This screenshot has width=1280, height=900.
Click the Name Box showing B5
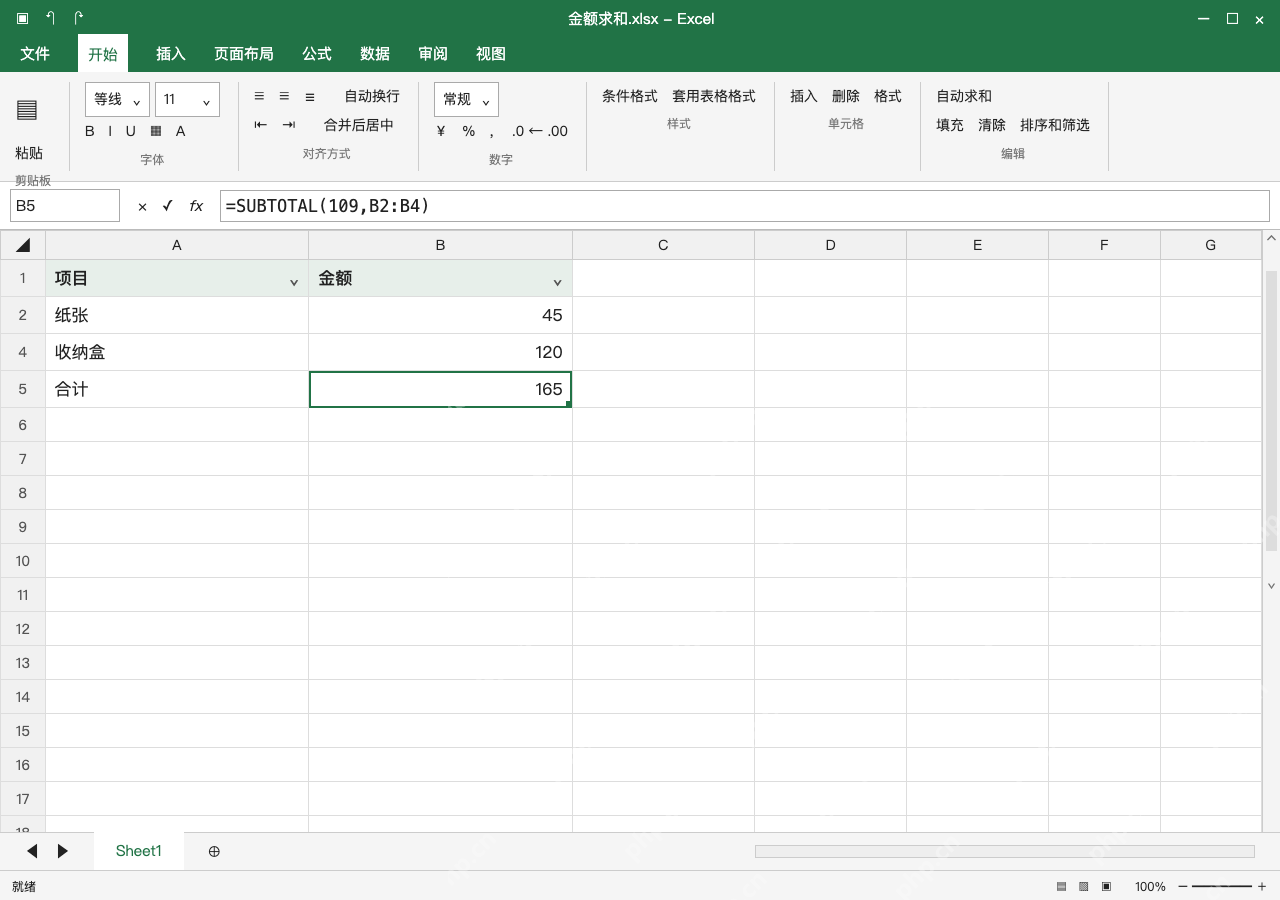tap(65, 206)
